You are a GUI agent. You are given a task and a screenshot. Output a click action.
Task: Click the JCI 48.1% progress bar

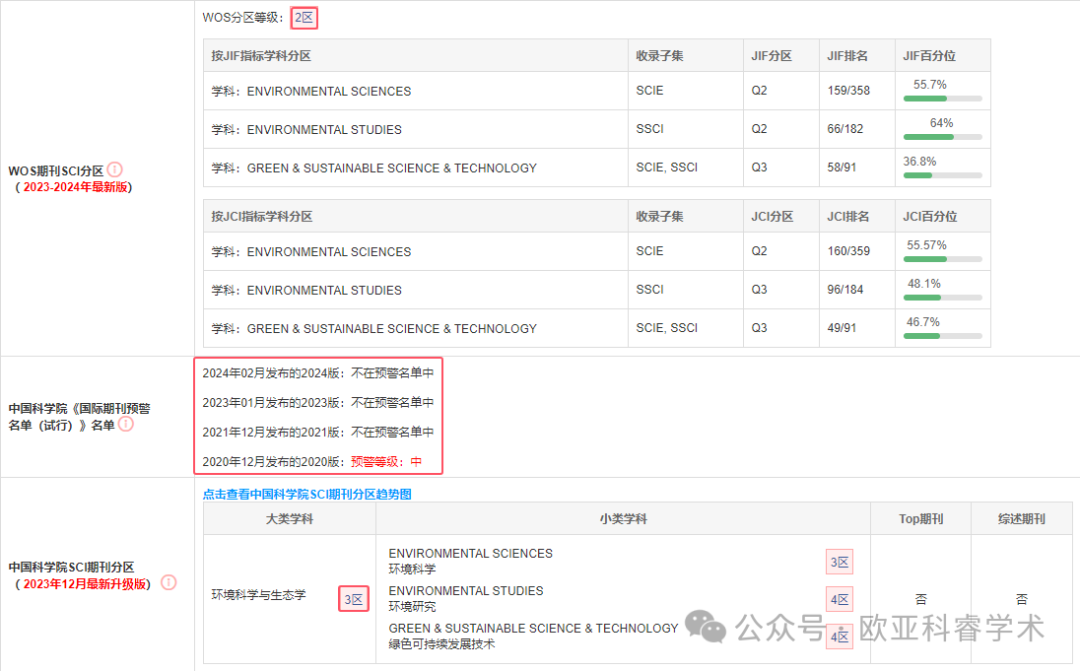942,298
